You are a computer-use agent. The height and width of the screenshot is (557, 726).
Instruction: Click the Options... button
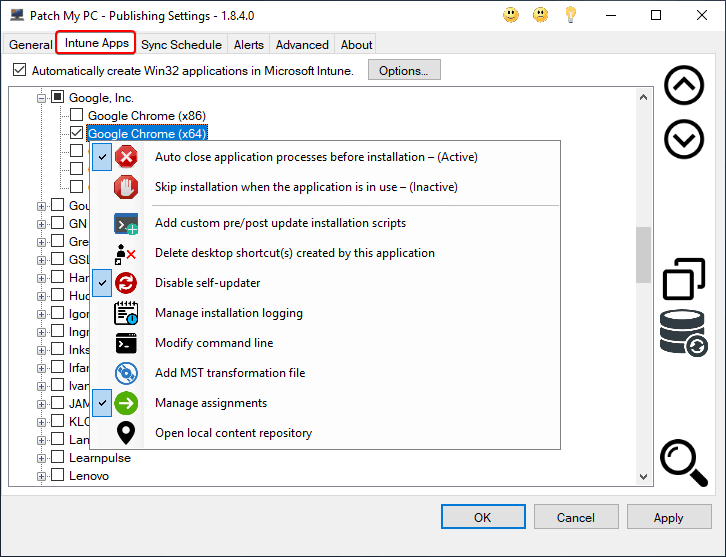coord(404,70)
